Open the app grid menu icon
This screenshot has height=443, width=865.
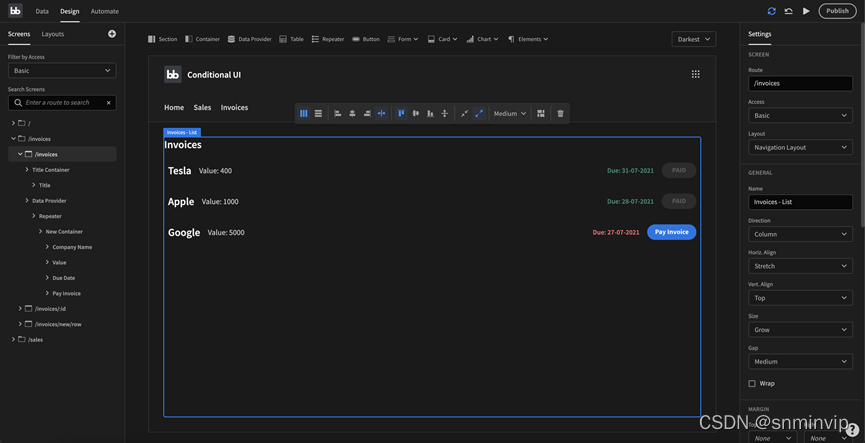[x=696, y=74]
